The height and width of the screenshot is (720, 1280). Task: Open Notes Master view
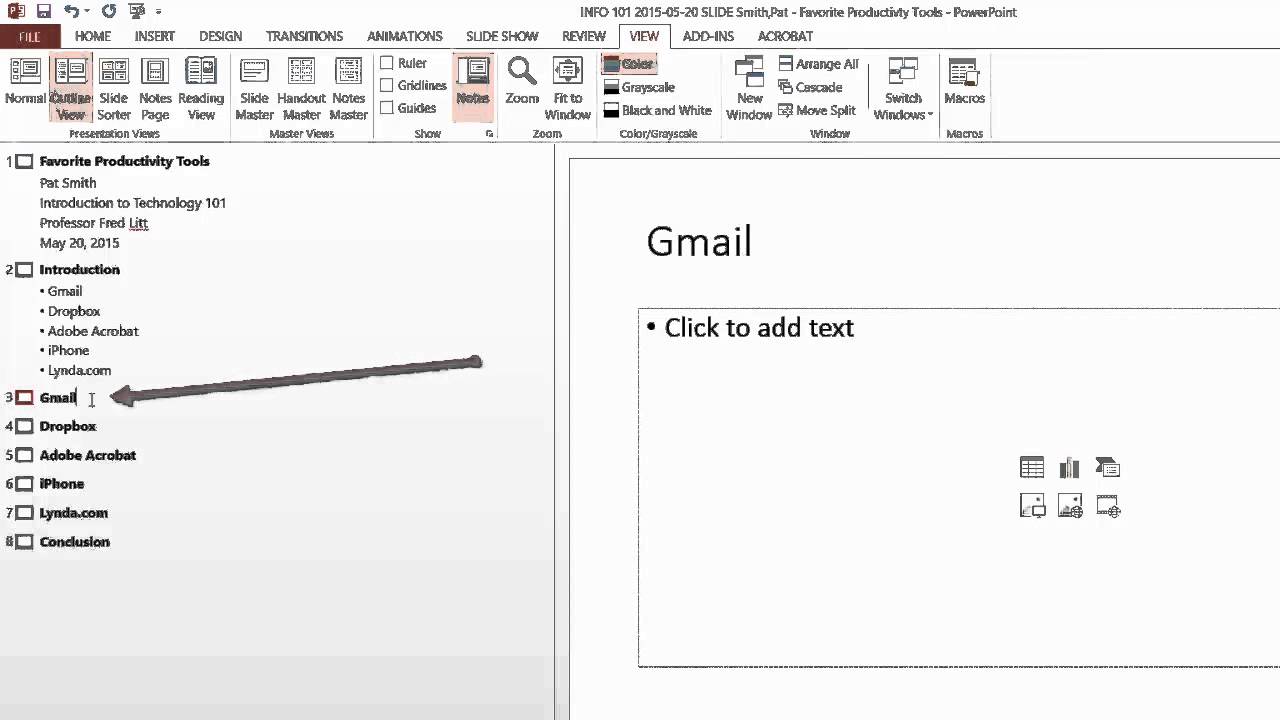pos(348,88)
